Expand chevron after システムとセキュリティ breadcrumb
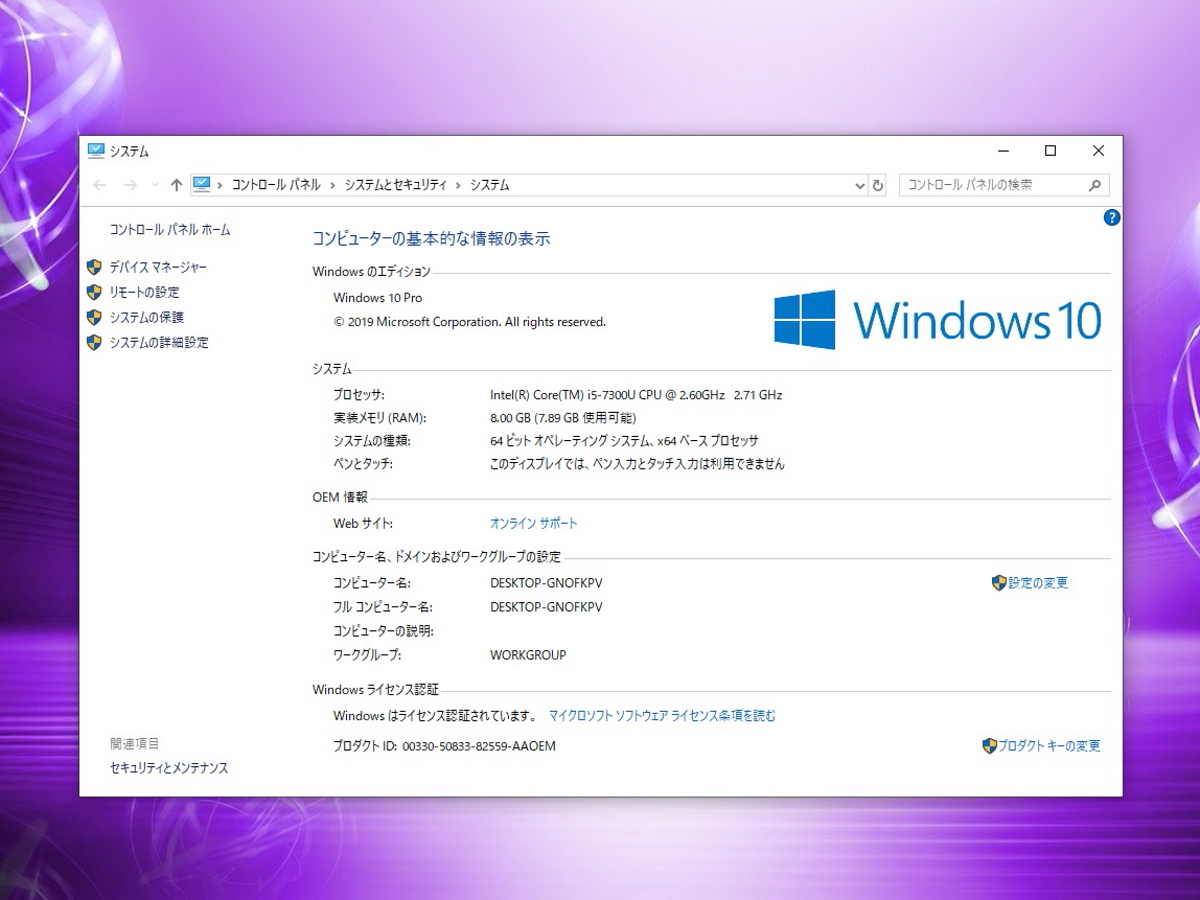This screenshot has width=1200, height=900. pyautogui.click(x=459, y=185)
